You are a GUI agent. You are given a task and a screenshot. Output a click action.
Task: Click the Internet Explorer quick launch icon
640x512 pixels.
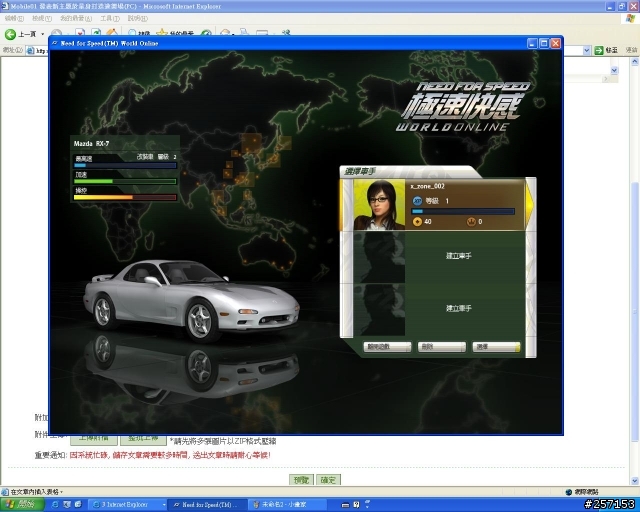point(56,505)
